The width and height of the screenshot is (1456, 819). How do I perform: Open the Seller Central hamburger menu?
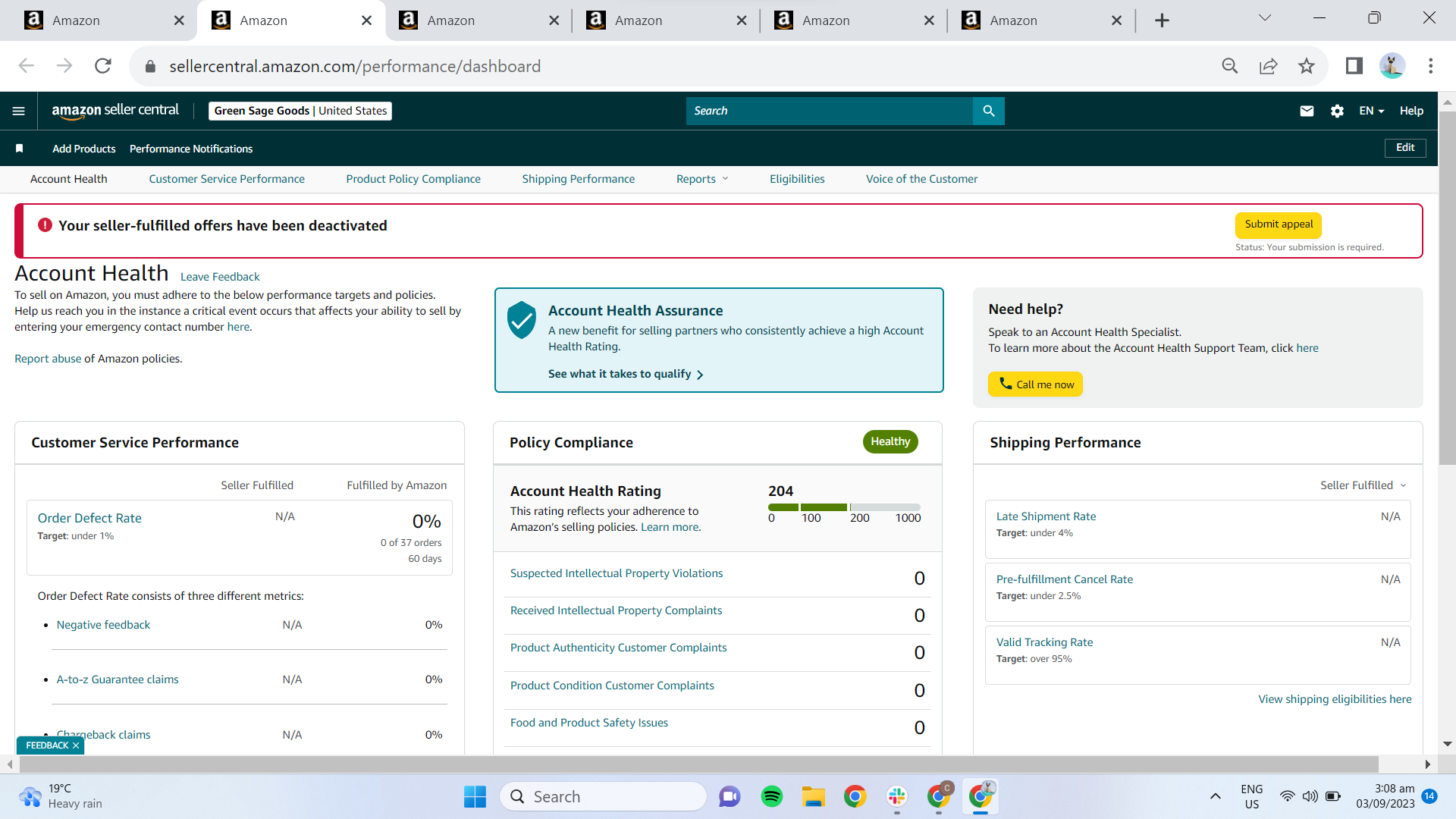click(x=19, y=111)
